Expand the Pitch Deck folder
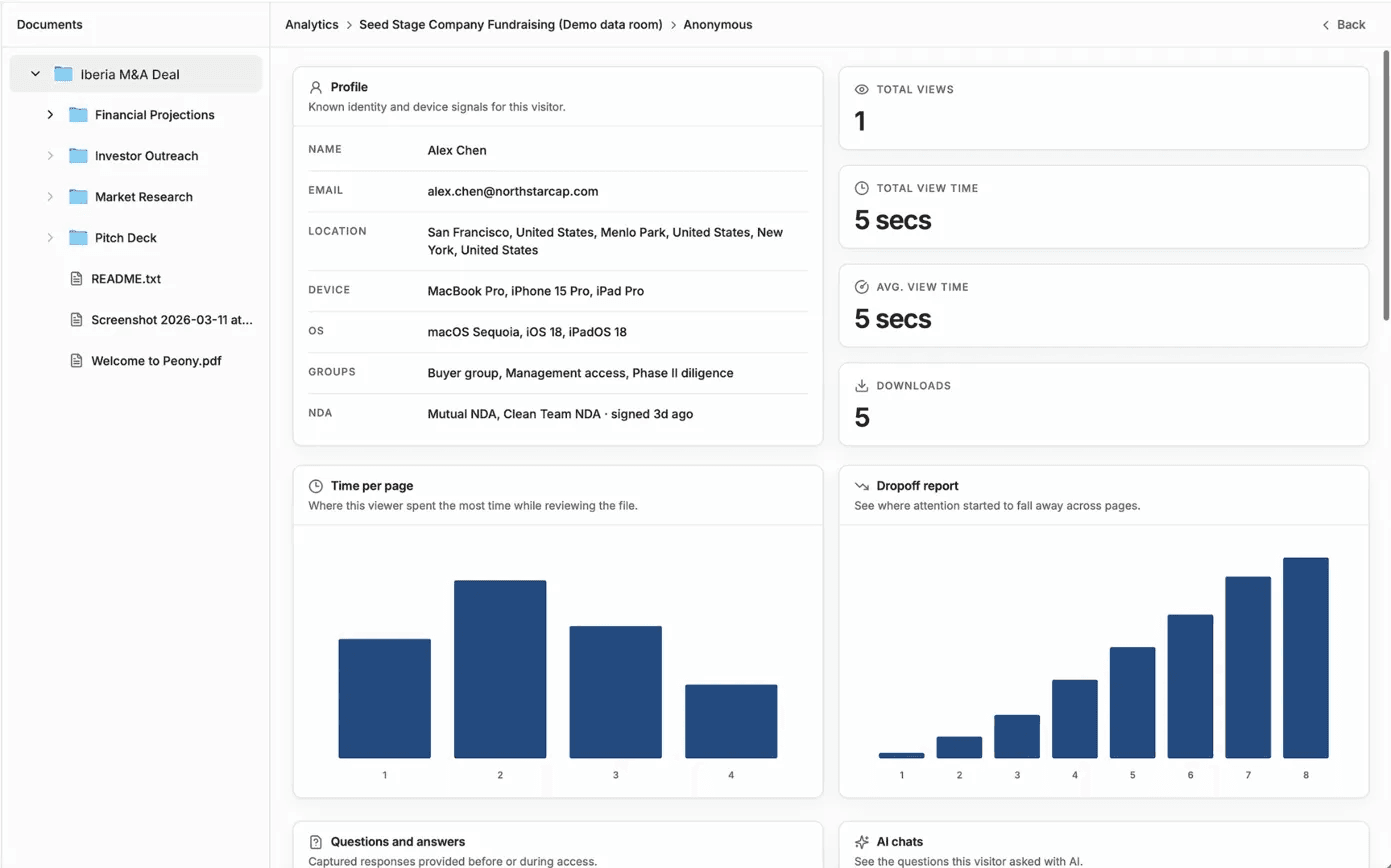The width and height of the screenshot is (1391, 868). (50, 238)
